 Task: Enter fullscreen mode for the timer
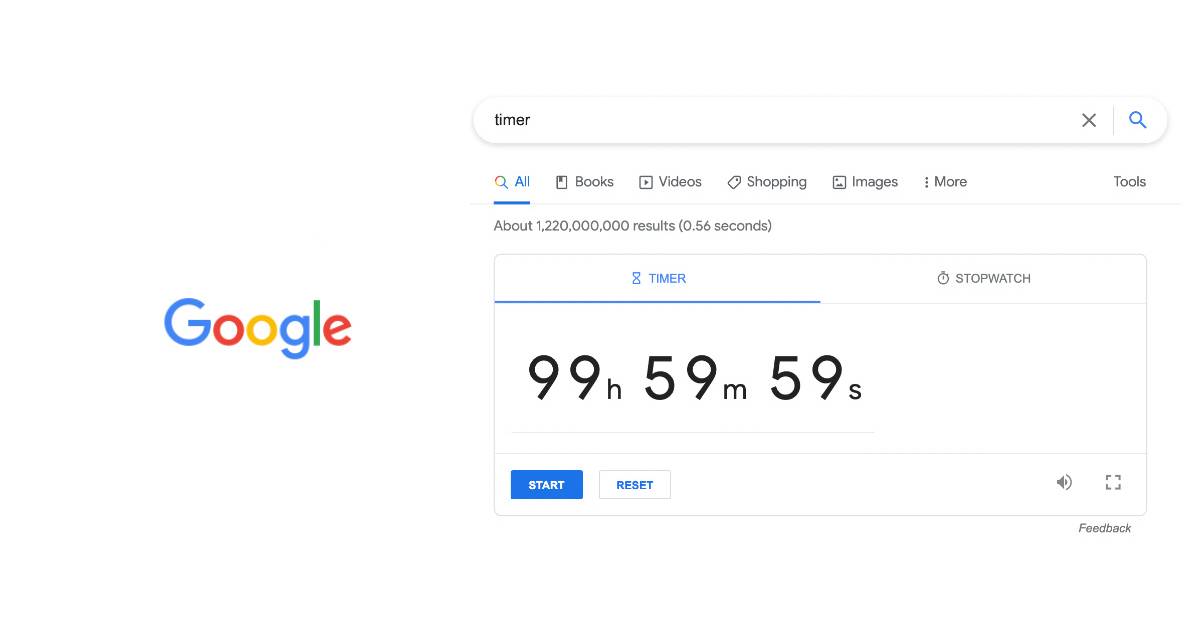click(1113, 483)
